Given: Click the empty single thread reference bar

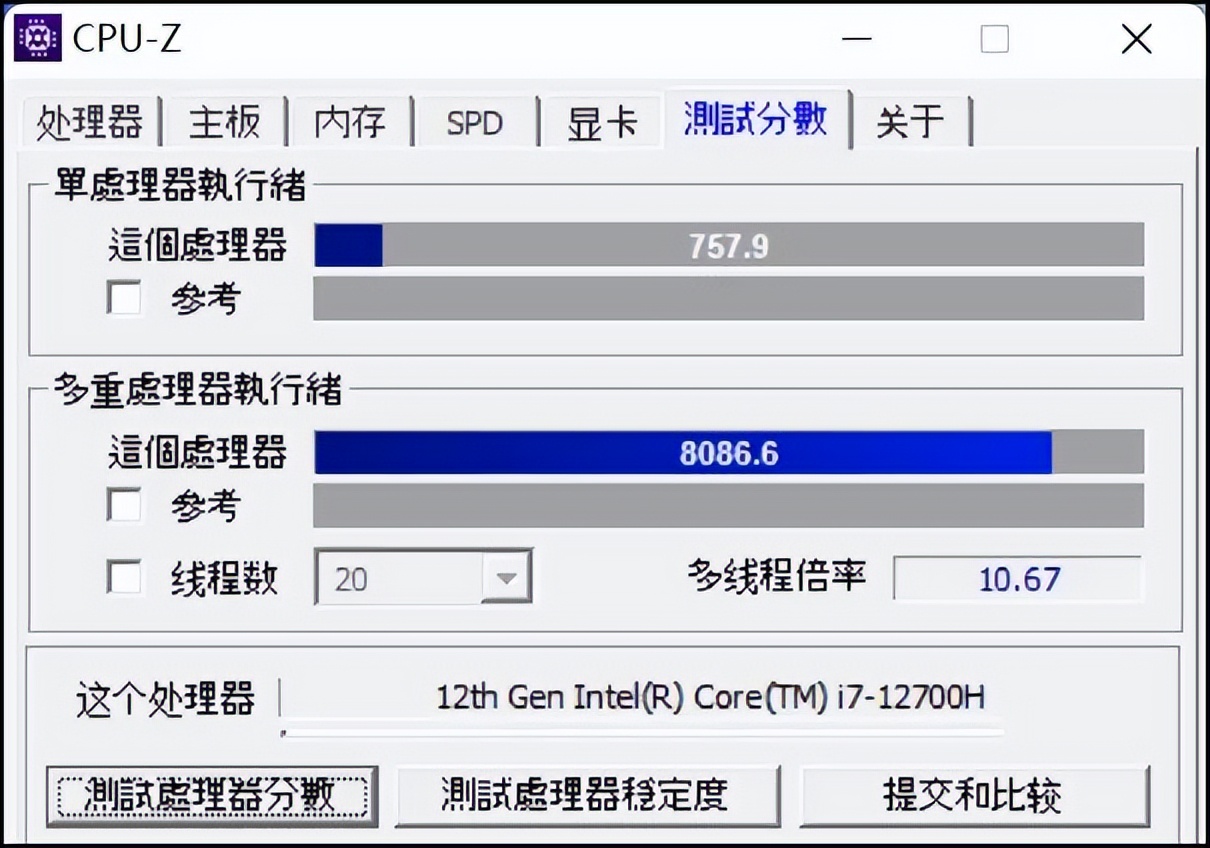Looking at the screenshot, I should pyautogui.click(x=729, y=298).
